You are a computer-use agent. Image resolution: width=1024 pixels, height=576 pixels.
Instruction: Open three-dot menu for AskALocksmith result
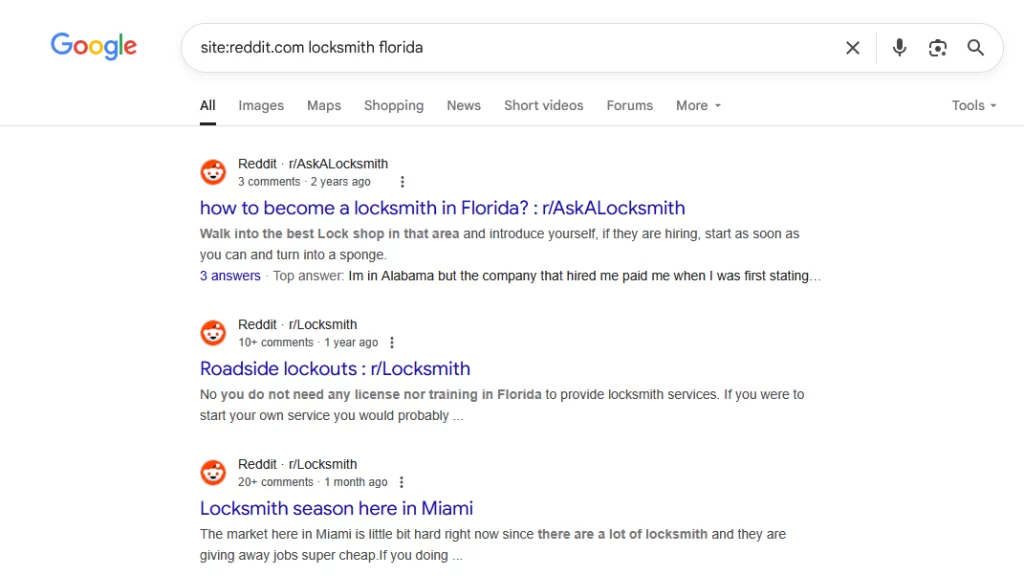[x=402, y=182]
